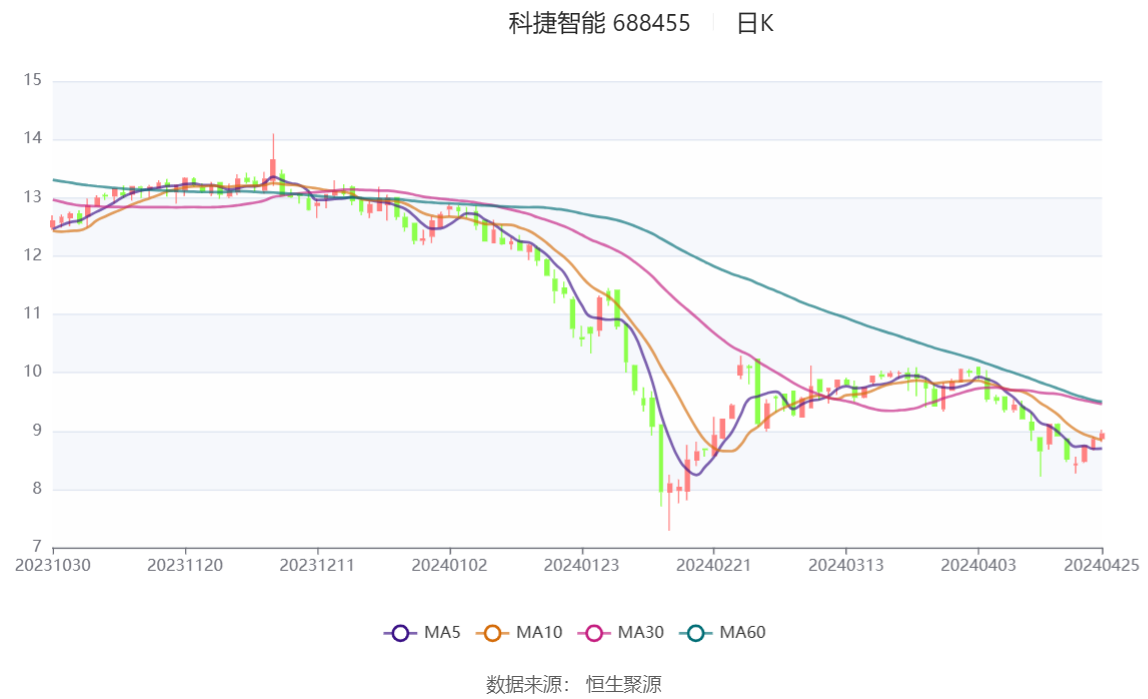Toggle the MA60 teal legend marker
This screenshot has height=699, width=1148.
coord(696,633)
